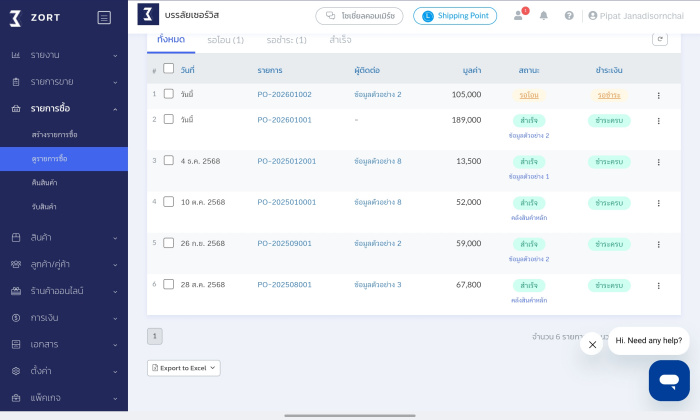Open three-dot menu for PO-202601002
The width and height of the screenshot is (700, 420).
coord(658,95)
